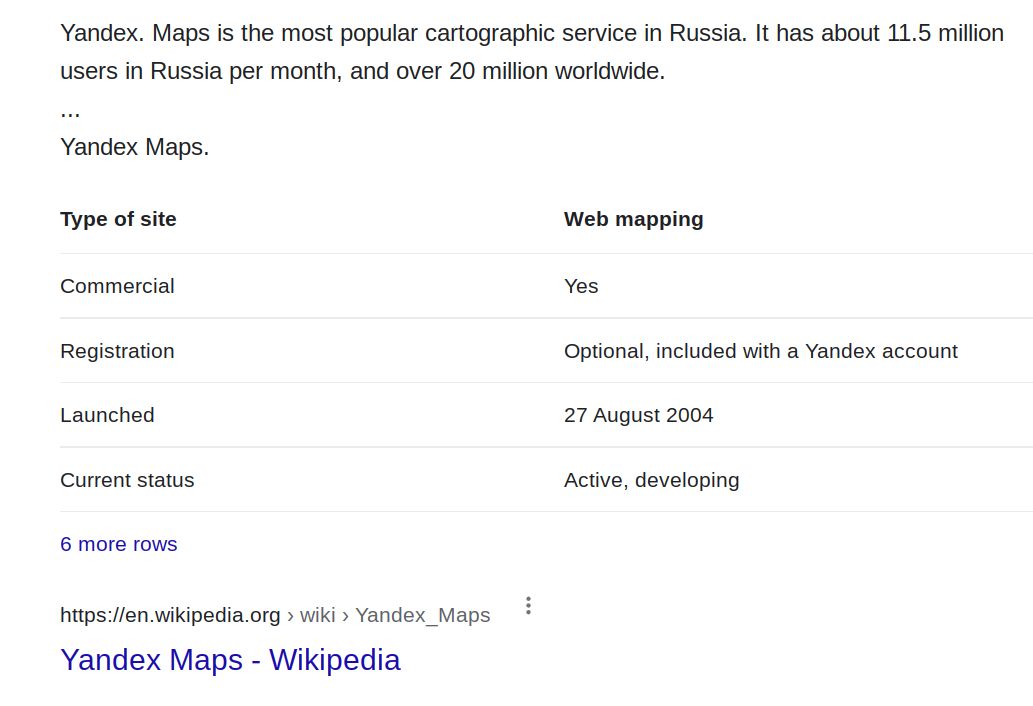Select the 'Web mapping' header cell
This screenshot has height=706, width=1033.
(x=634, y=219)
